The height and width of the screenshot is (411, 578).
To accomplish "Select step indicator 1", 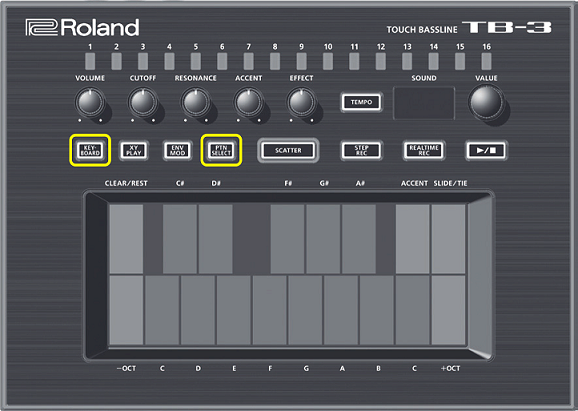I will tap(90, 61).
